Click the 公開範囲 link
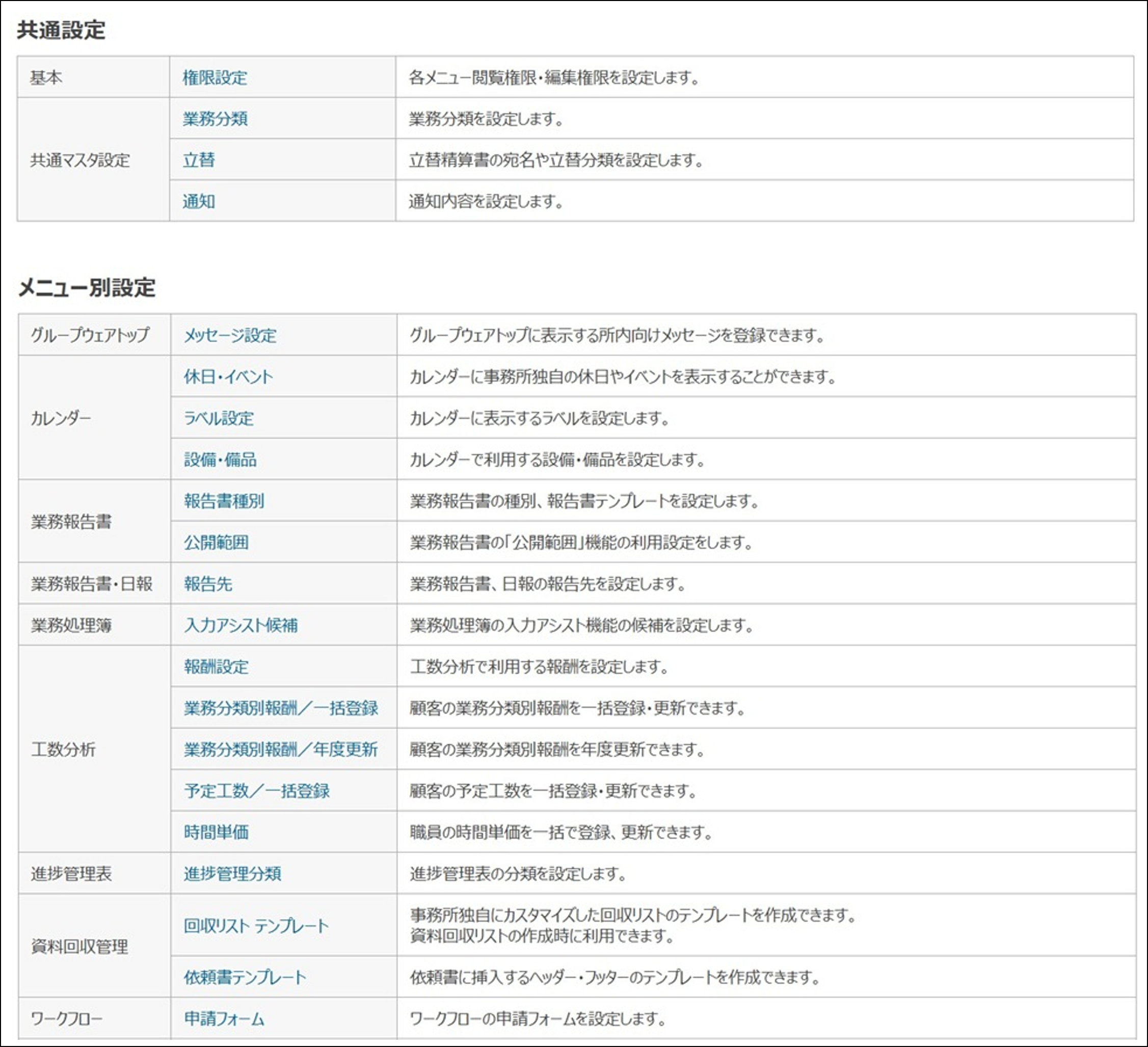1148x1047 pixels. click(217, 543)
